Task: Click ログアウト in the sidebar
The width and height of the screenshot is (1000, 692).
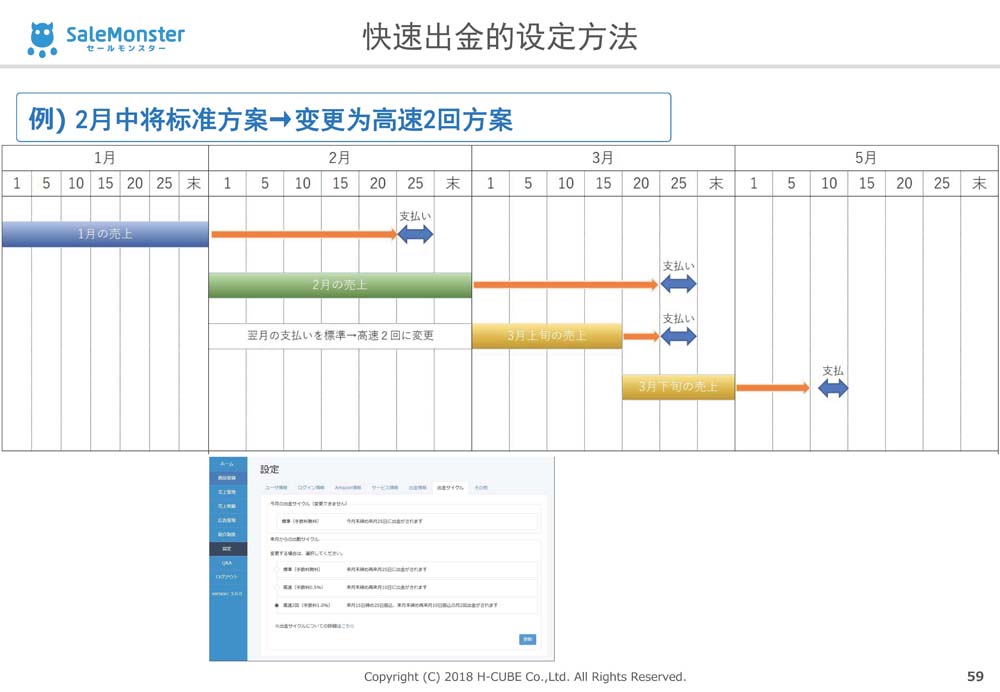Action: [x=227, y=577]
